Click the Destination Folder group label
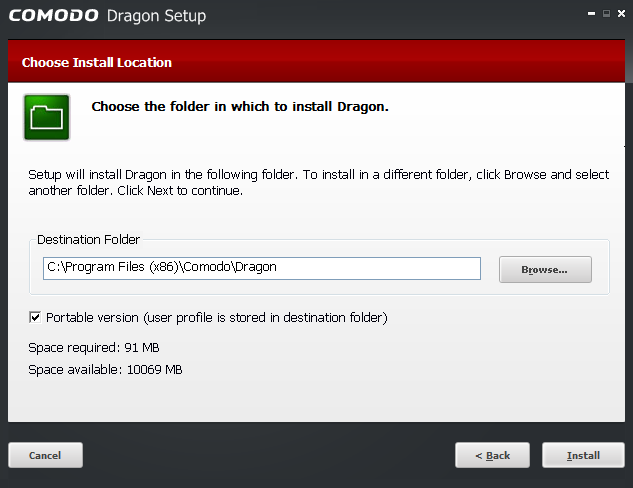 [88, 240]
